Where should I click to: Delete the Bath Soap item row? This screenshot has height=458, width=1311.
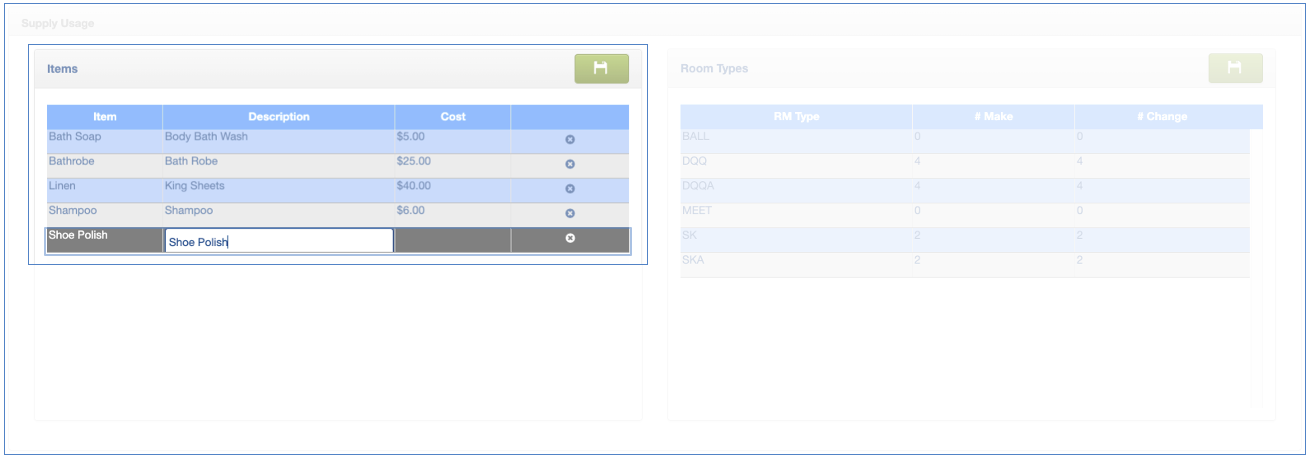(x=570, y=140)
